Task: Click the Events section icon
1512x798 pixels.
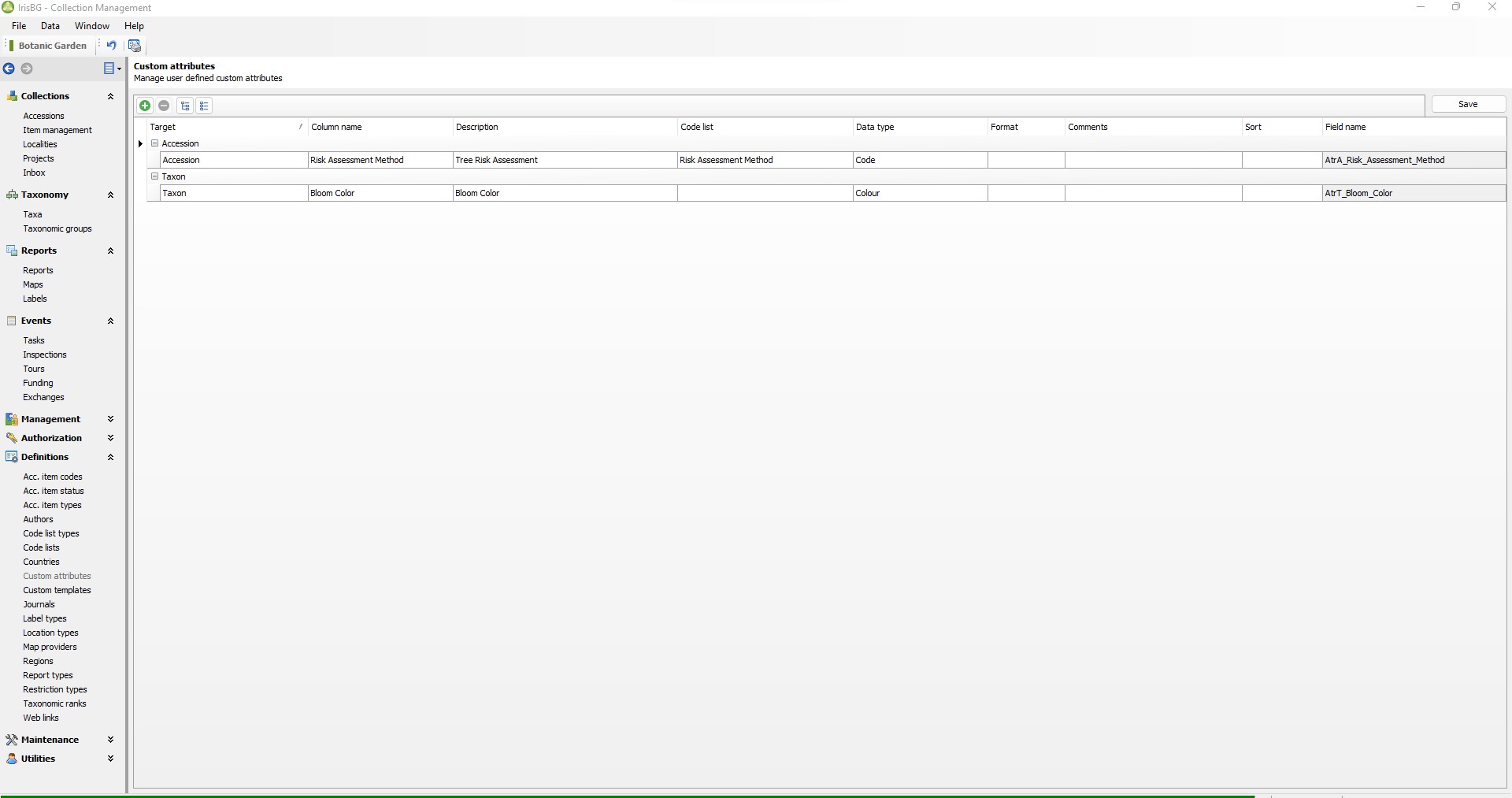Action: [x=12, y=321]
